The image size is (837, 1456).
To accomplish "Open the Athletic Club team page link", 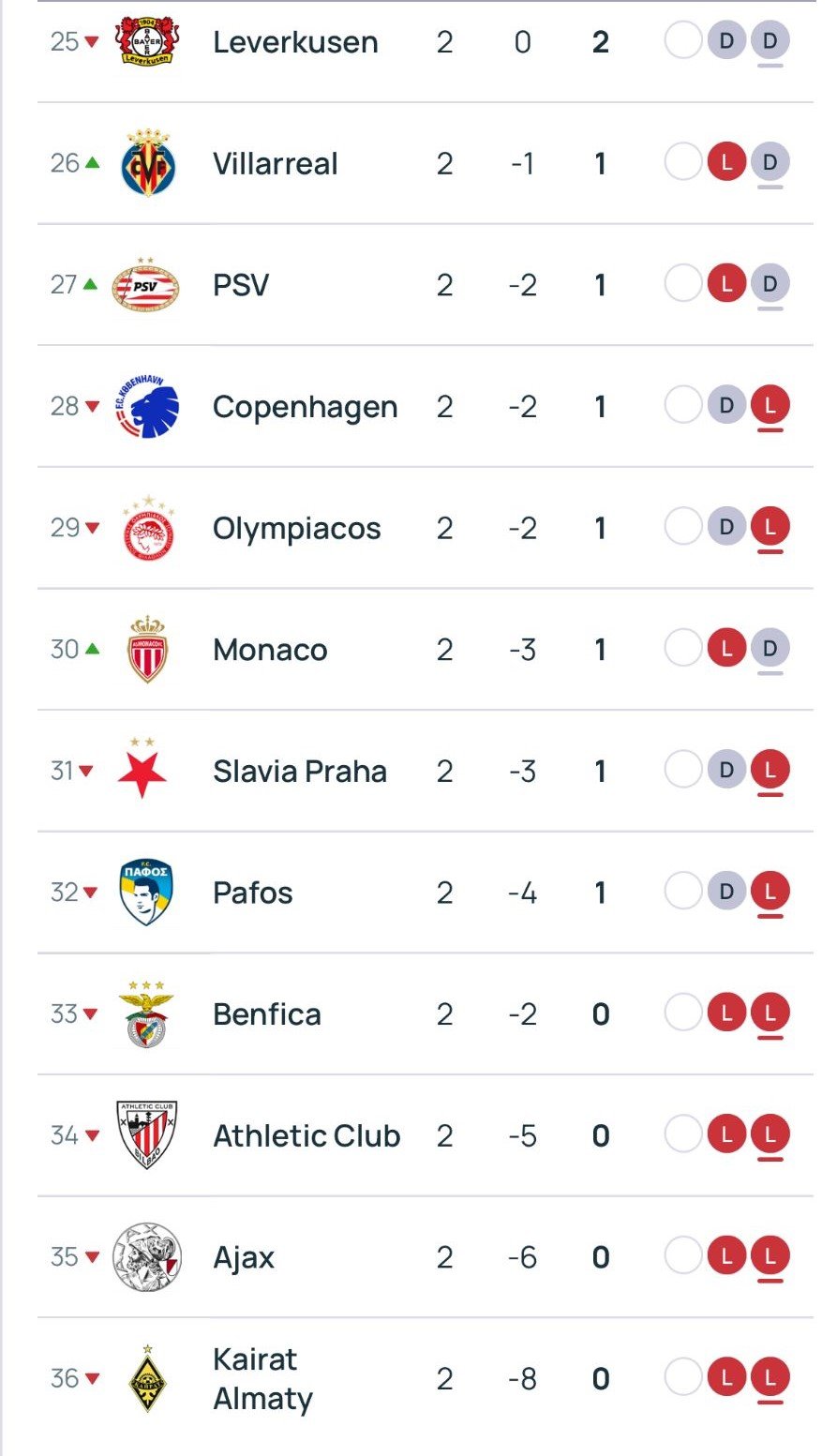I will [306, 1135].
